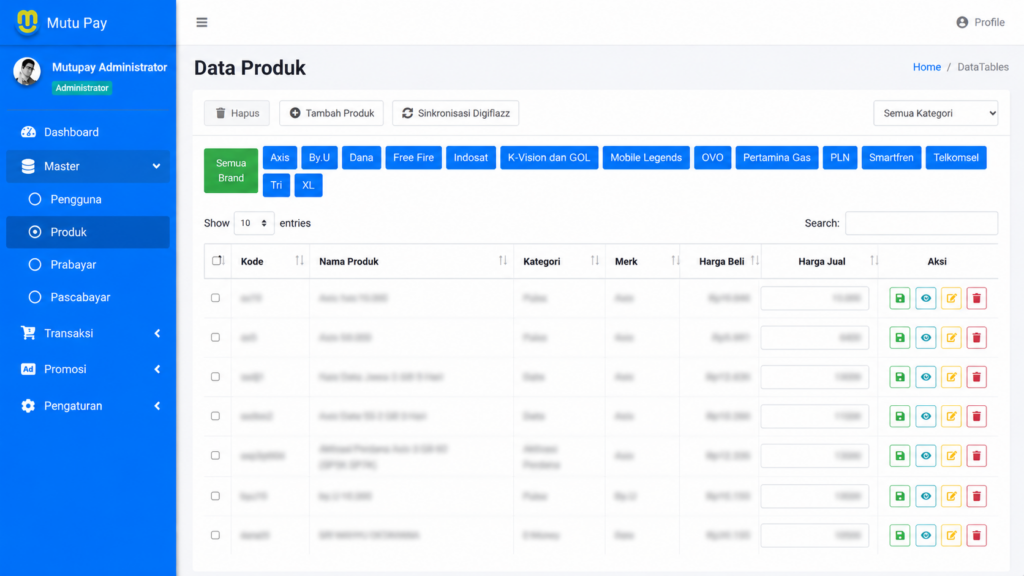The width and height of the screenshot is (1024, 576).
Task: Open the Profile user icon
Action: (962, 22)
